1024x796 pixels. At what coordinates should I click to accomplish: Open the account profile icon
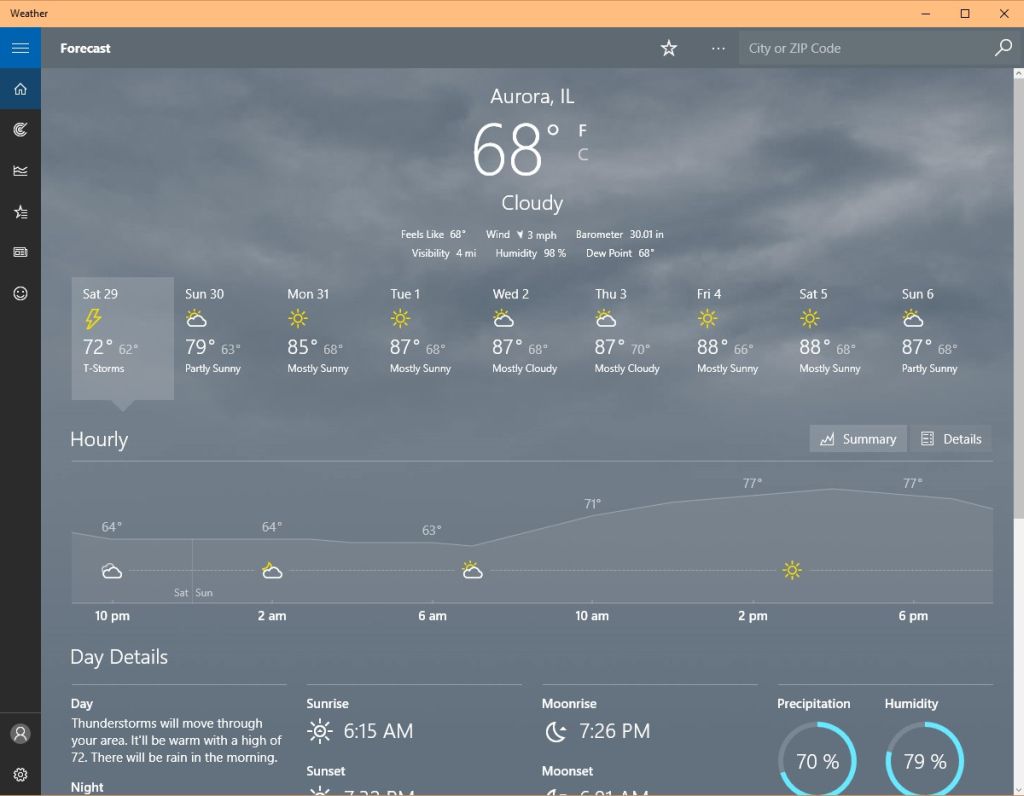click(x=20, y=733)
